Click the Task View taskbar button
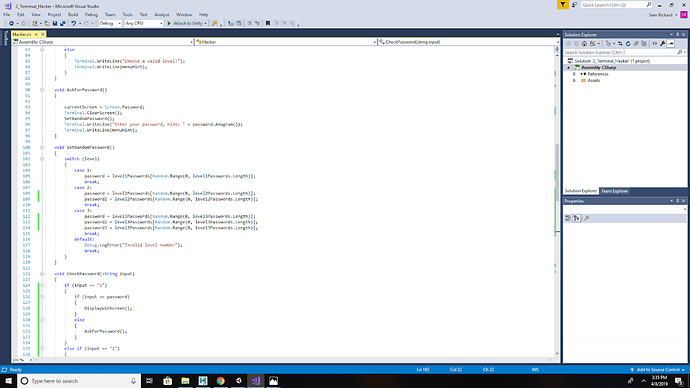690x388 pixels. pos(149,381)
